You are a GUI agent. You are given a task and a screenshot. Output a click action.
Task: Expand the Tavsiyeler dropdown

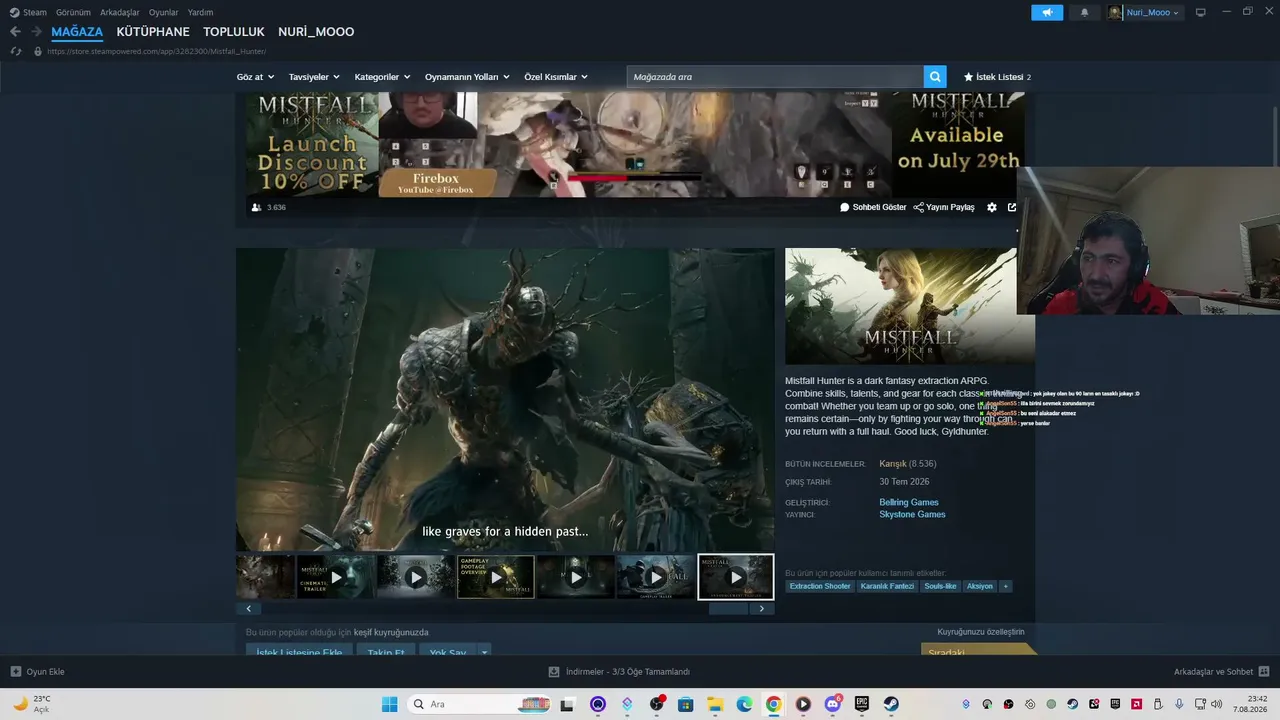click(x=314, y=77)
